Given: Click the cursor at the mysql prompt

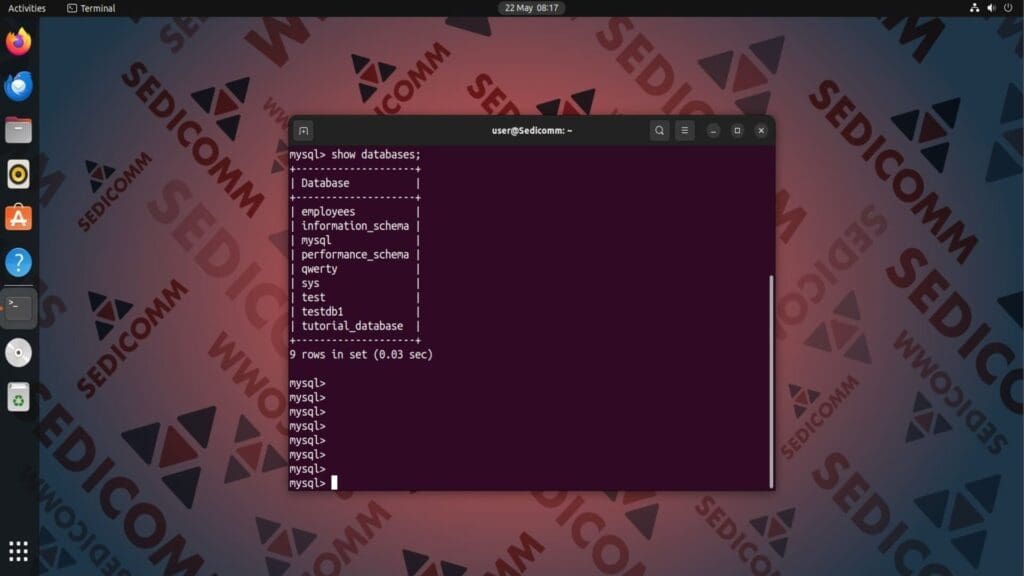Looking at the screenshot, I should pyautogui.click(x=332, y=482).
